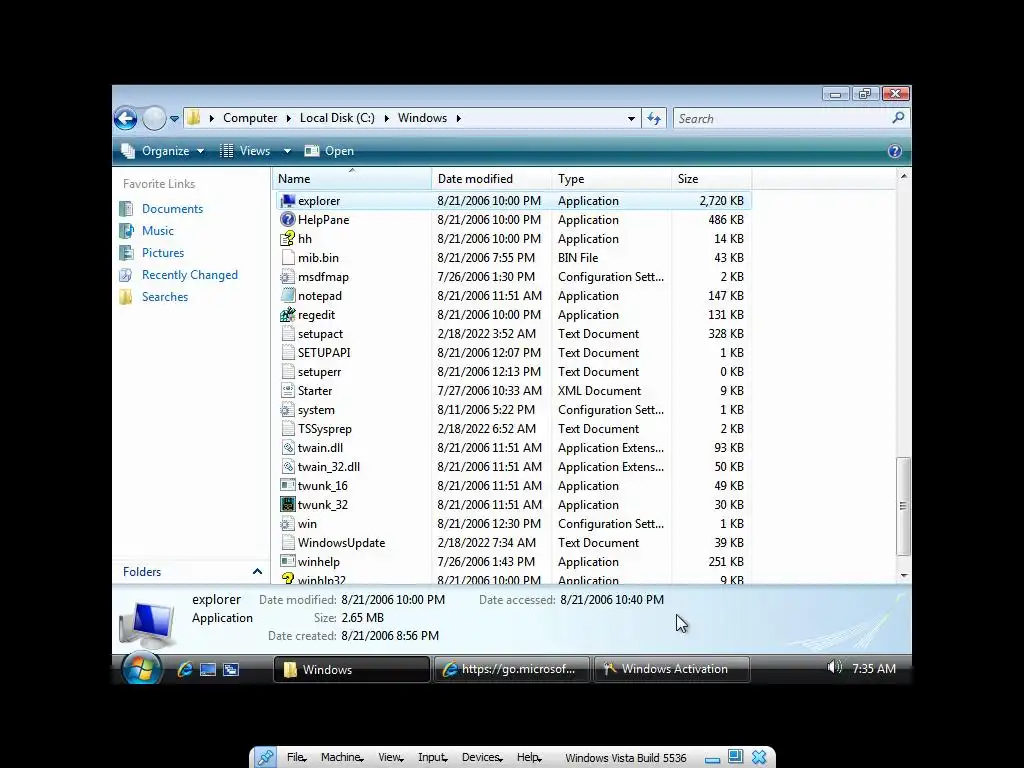Screen dimensions: 1024x768
Task: Click the Help question mark icon
Action: coord(895,151)
